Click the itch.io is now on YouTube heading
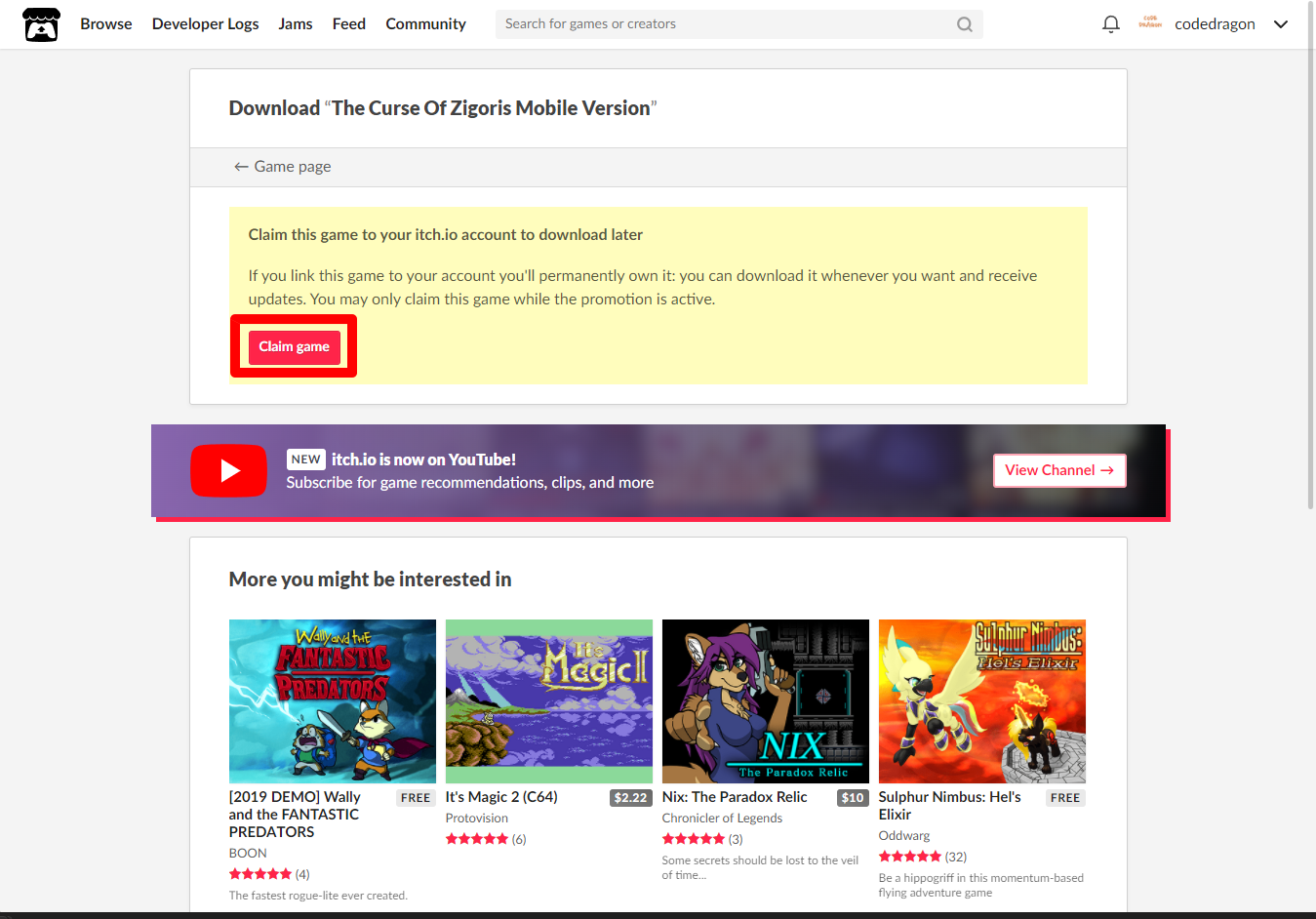This screenshot has height=919, width=1316. coord(423,459)
